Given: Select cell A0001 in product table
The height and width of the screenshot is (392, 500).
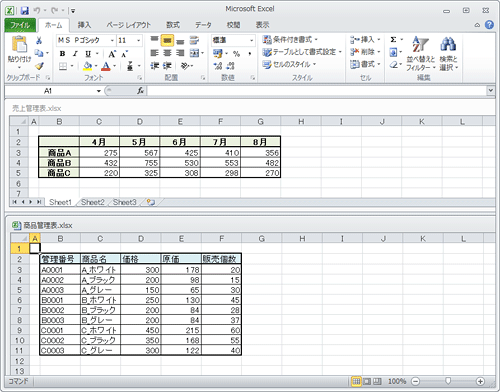Looking at the screenshot, I should [x=60, y=270].
